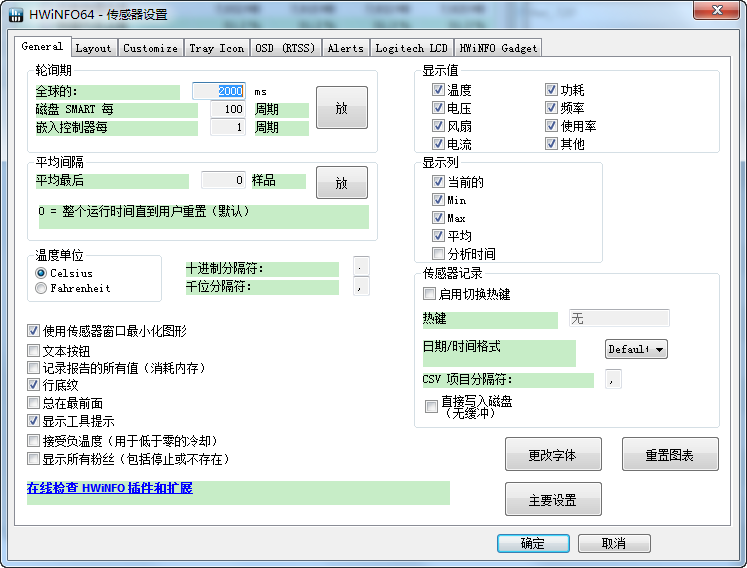This screenshot has width=747, height=568.
Task: Toggle 行底纹 checkbox
Action: 33,385
